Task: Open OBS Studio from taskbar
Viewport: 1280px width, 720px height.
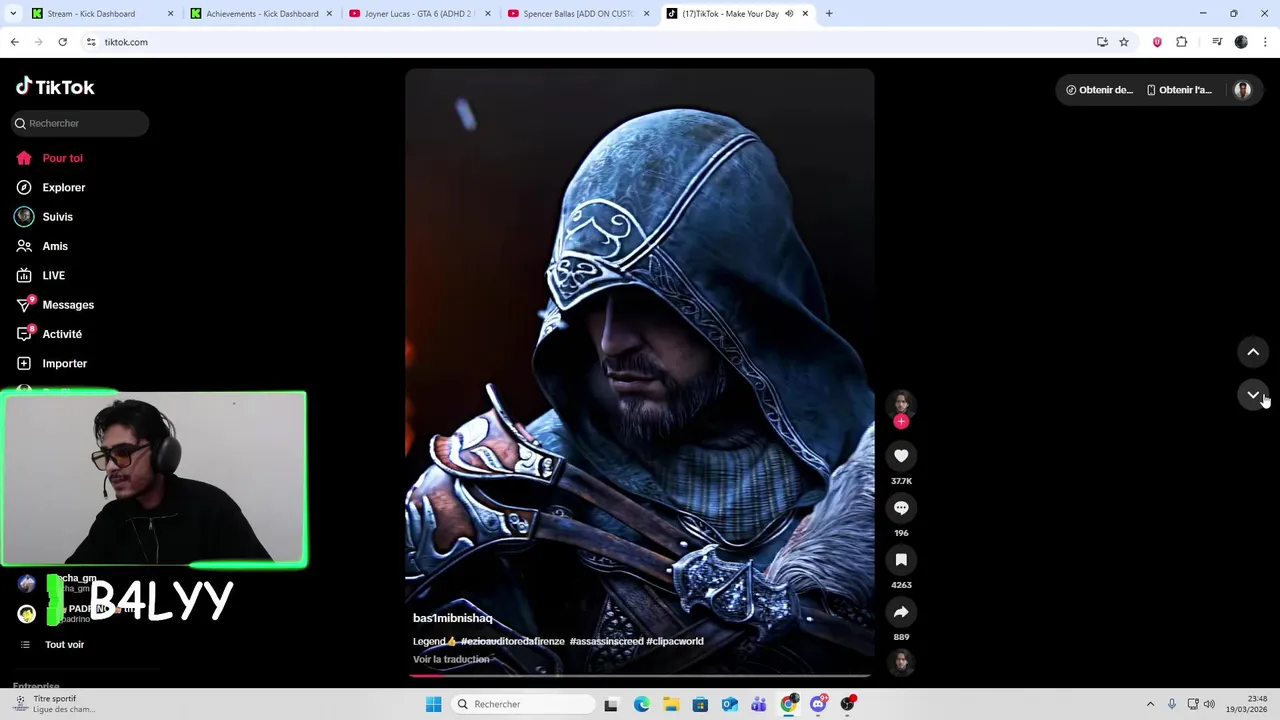Action: click(848, 704)
